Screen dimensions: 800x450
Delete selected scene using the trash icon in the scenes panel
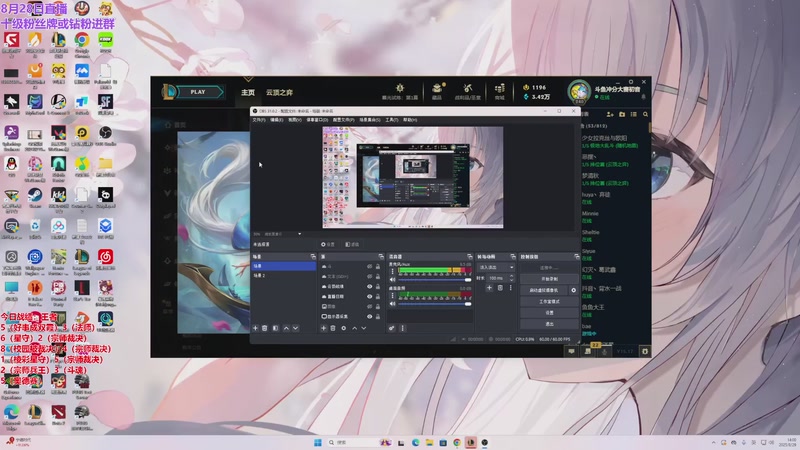tap(265, 328)
